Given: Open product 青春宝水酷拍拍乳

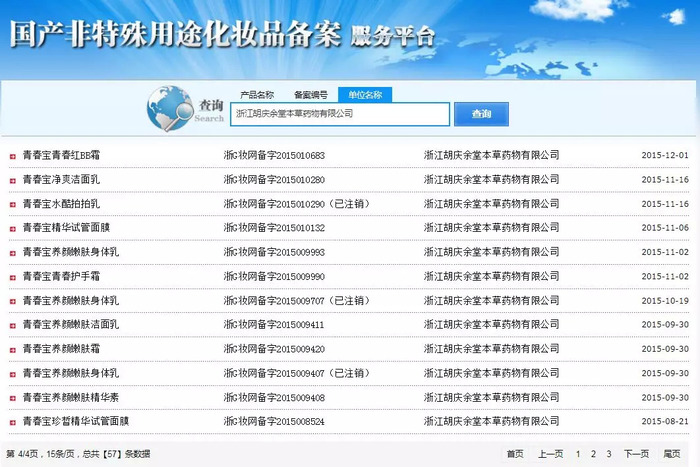Looking at the screenshot, I should (62, 204).
